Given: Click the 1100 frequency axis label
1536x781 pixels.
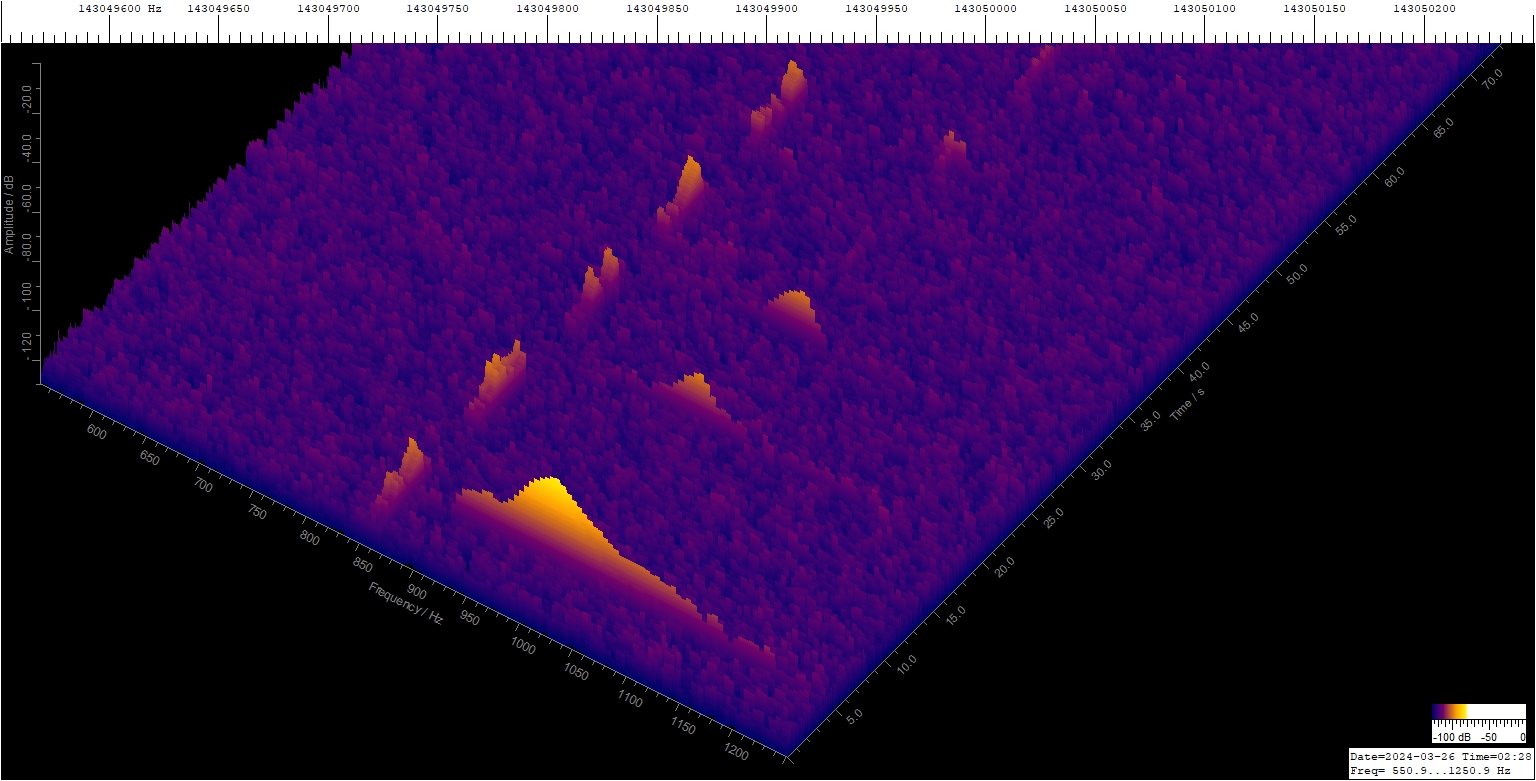Looking at the screenshot, I should coord(630,698).
